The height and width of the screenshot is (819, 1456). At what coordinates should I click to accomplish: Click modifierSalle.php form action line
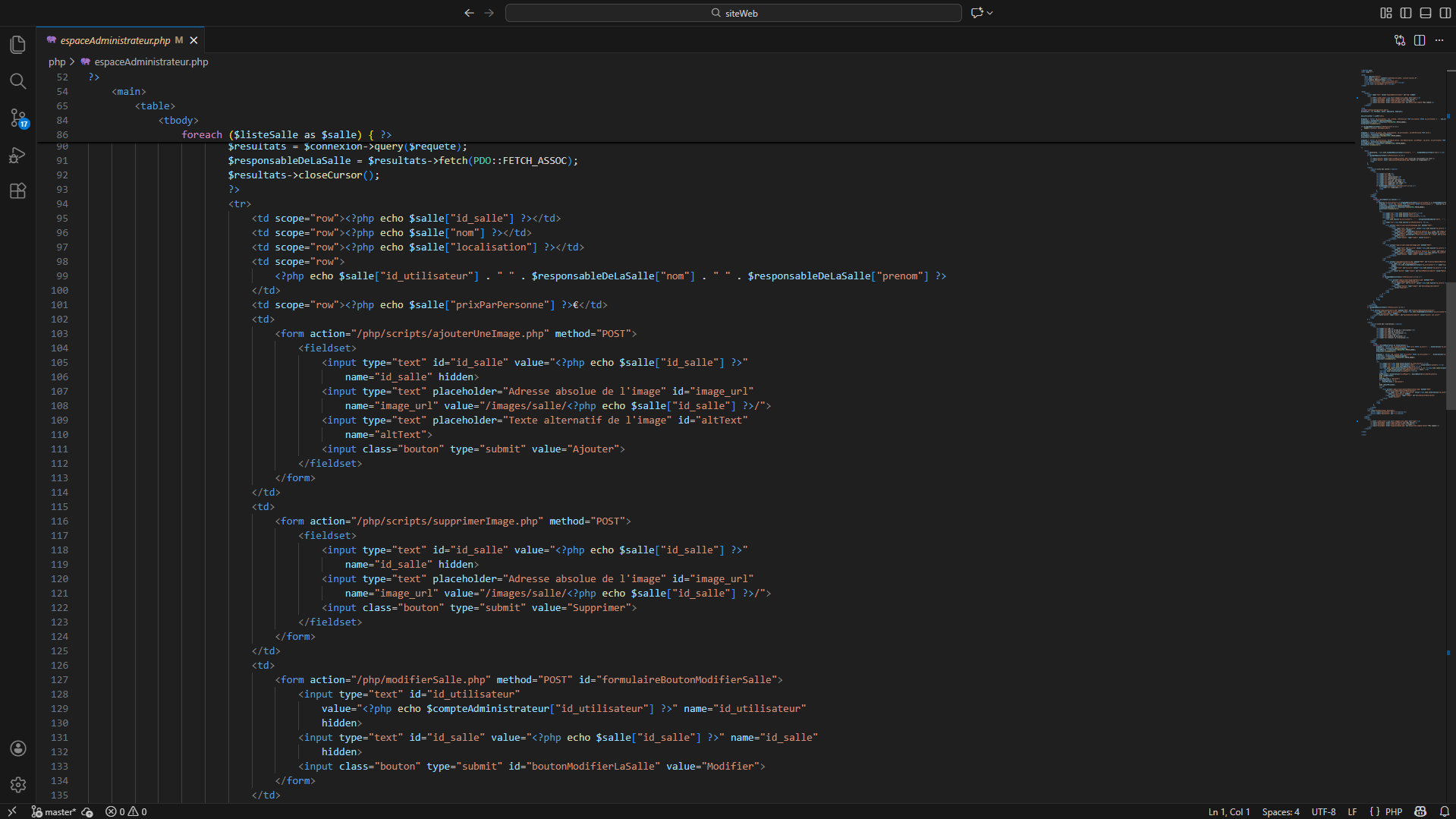pos(529,679)
